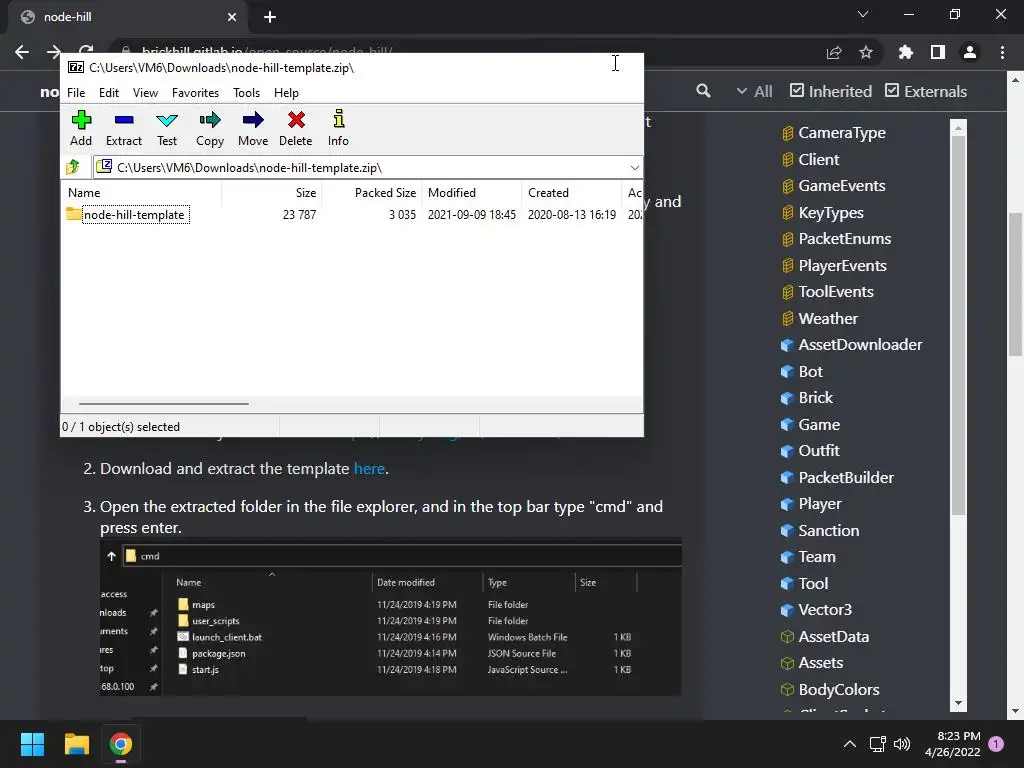The height and width of the screenshot is (768, 1024).
Task: Toggle the Inherited checkbox on the docs page
Action: (x=796, y=90)
